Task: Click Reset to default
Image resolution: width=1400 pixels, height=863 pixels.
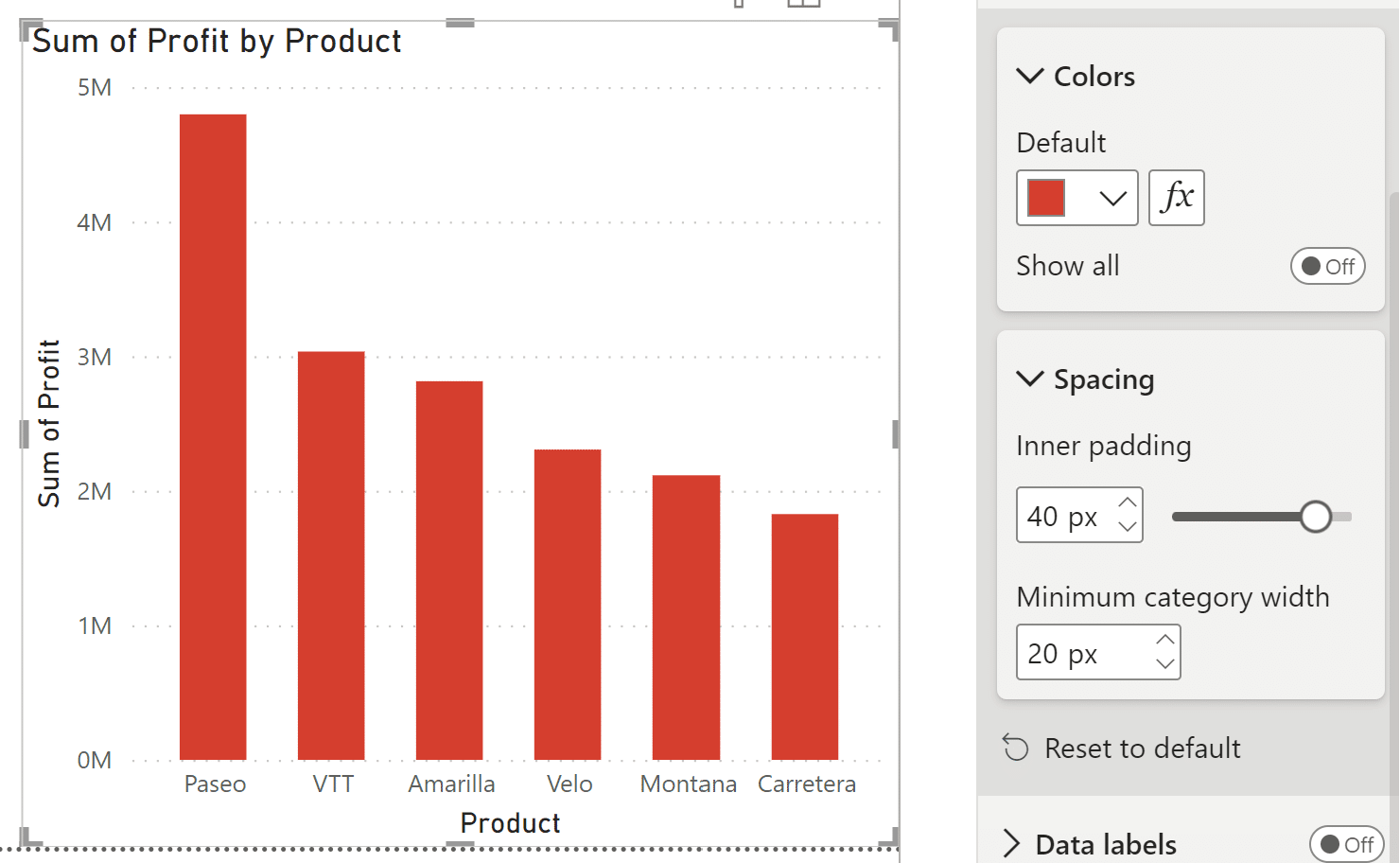Action: pos(1143,748)
